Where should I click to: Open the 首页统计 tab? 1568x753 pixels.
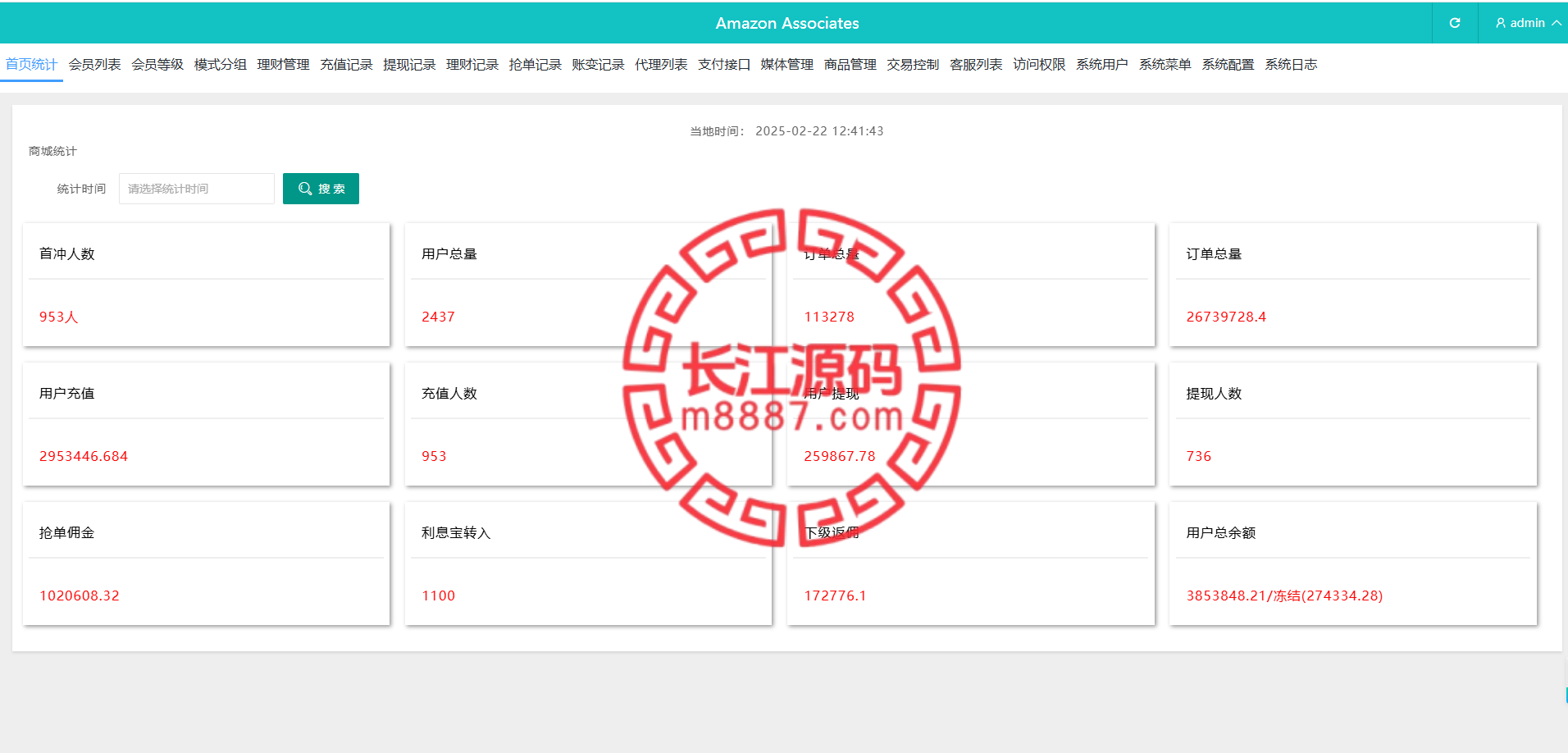click(x=31, y=64)
